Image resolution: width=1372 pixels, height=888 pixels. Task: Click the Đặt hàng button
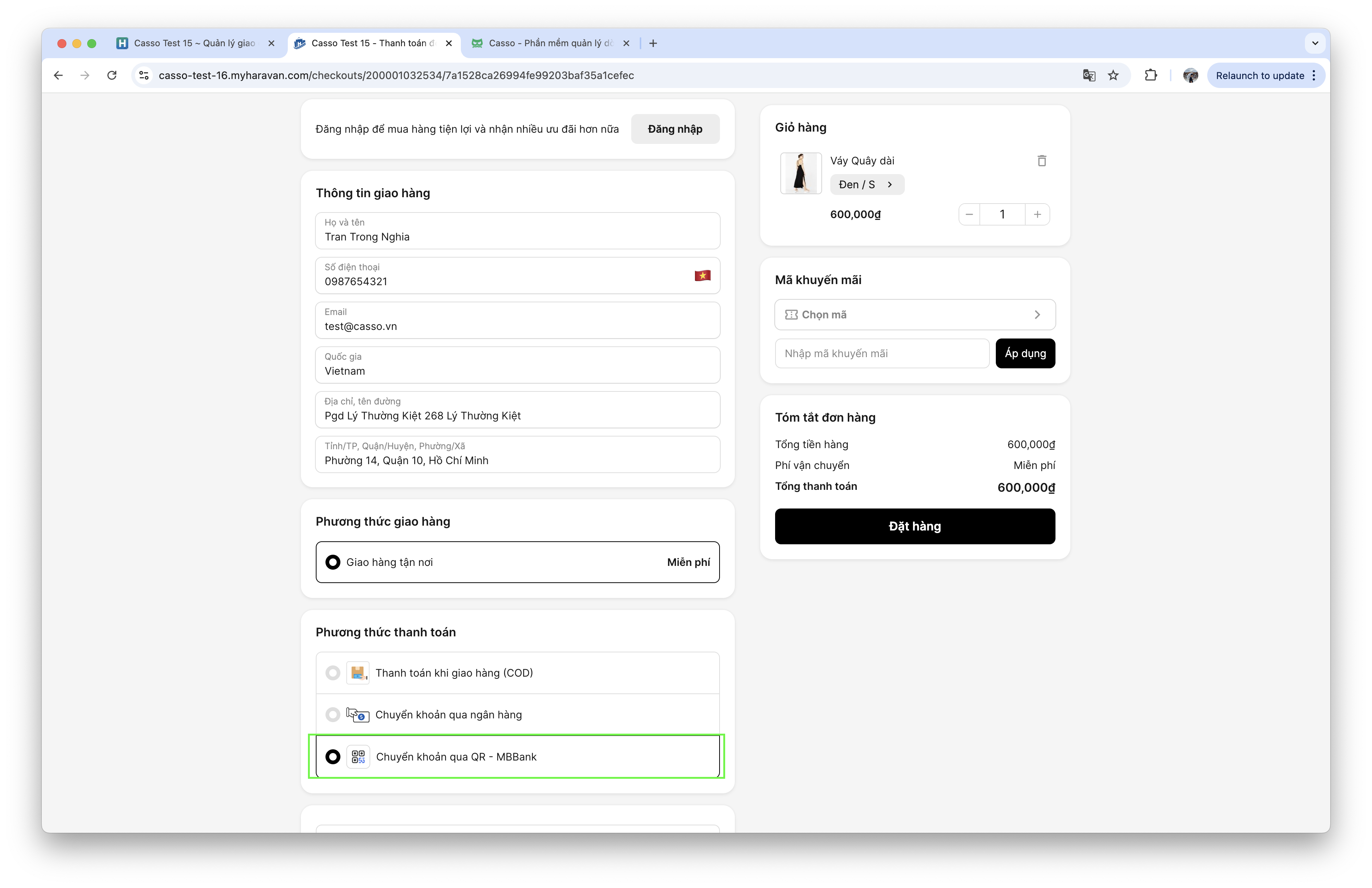[x=914, y=526]
